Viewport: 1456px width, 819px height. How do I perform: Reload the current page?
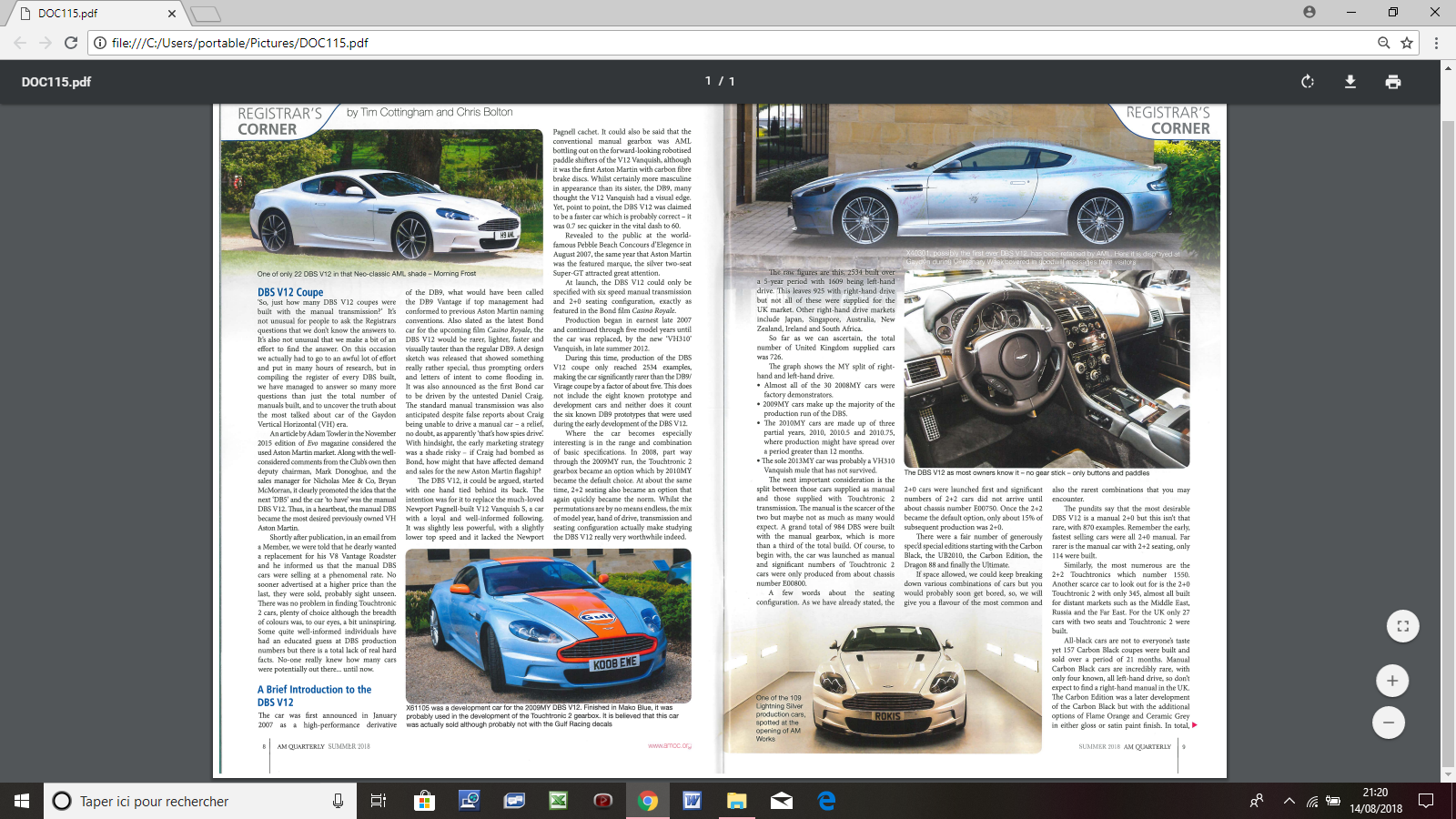71,43
